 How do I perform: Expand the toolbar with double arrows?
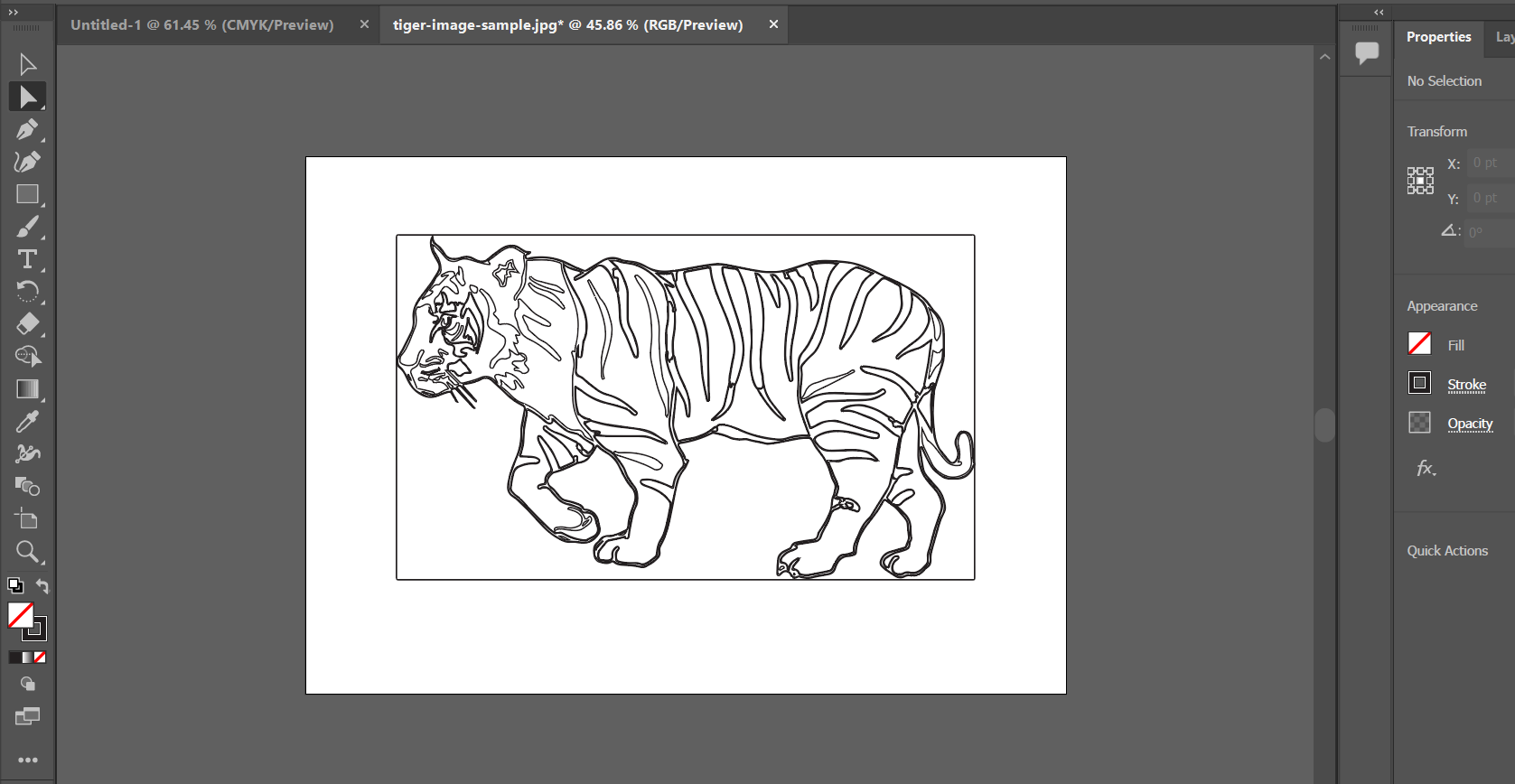[13, 12]
